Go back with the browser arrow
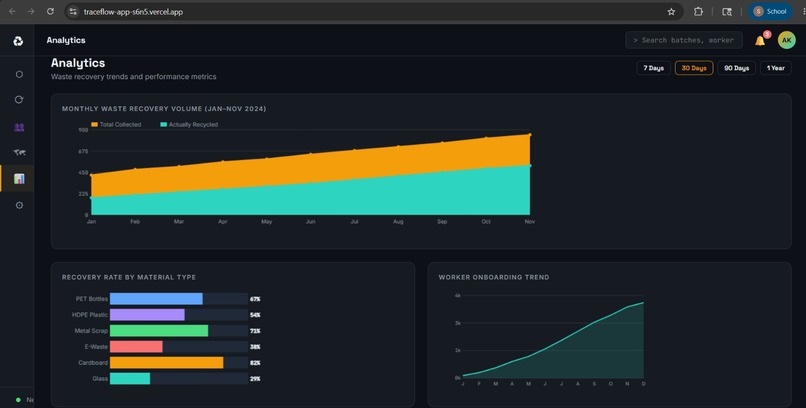Image resolution: width=806 pixels, height=408 pixels. (x=12, y=11)
